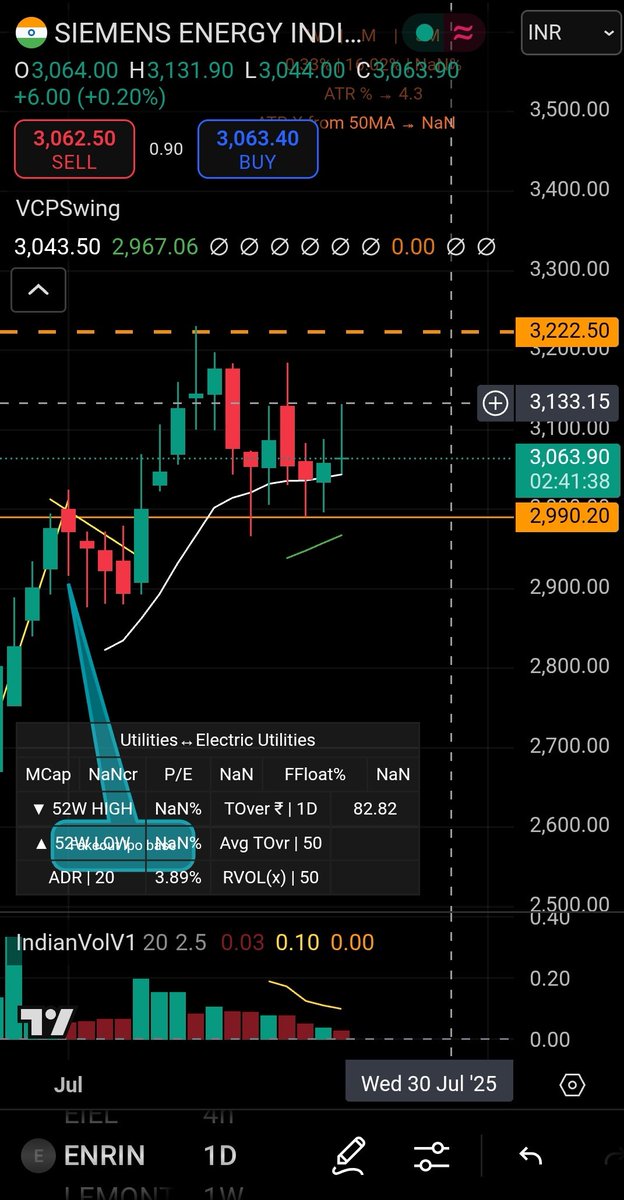Image resolution: width=624 pixels, height=1200 pixels.
Task: Click the P/E table cell
Action: (x=178, y=774)
